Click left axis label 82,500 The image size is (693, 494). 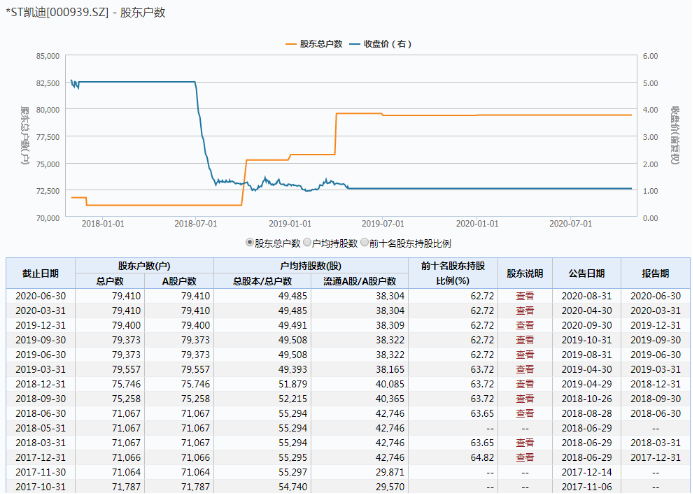click(x=48, y=83)
